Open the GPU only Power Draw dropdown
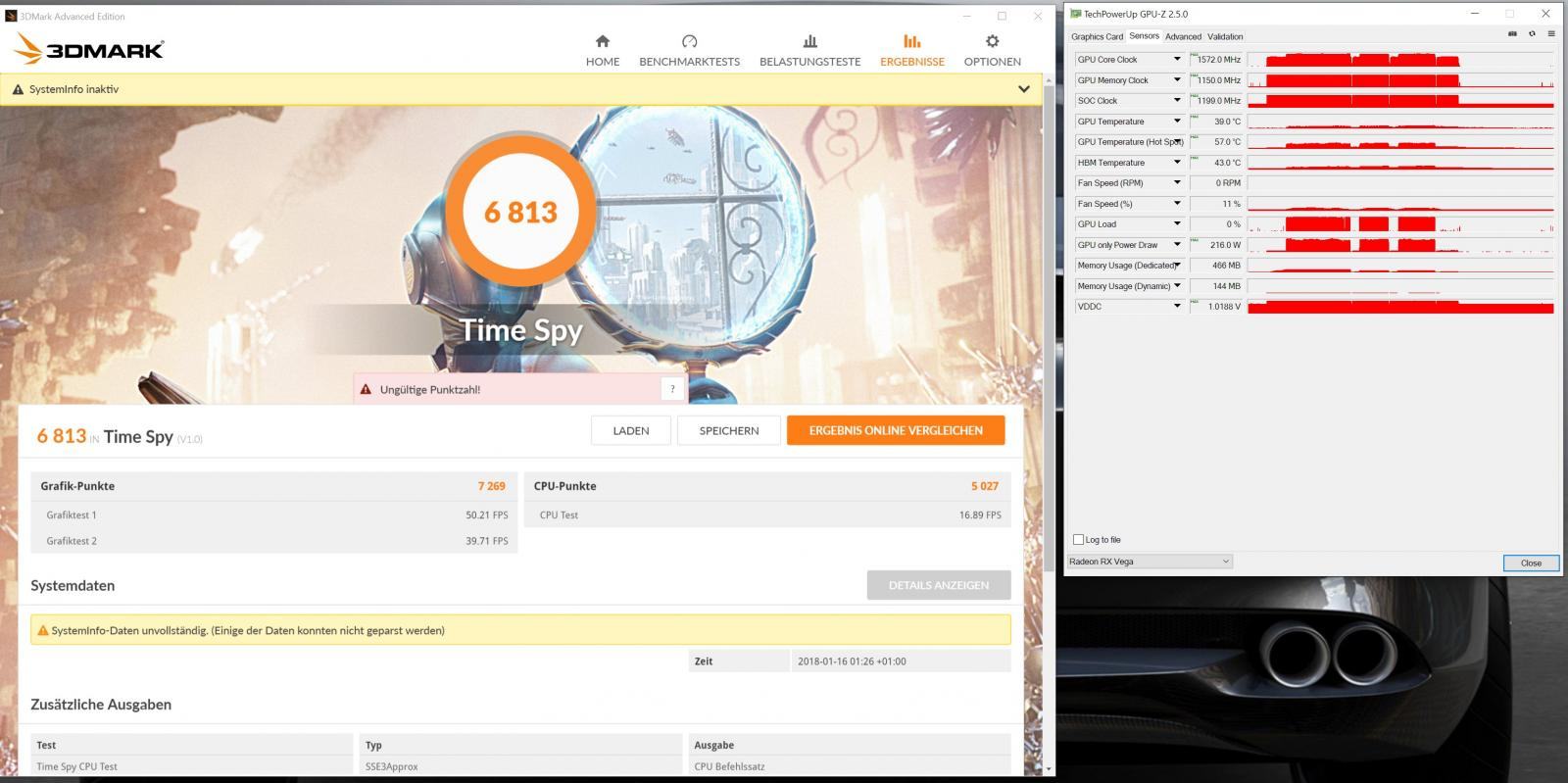 tap(1177, 245)
